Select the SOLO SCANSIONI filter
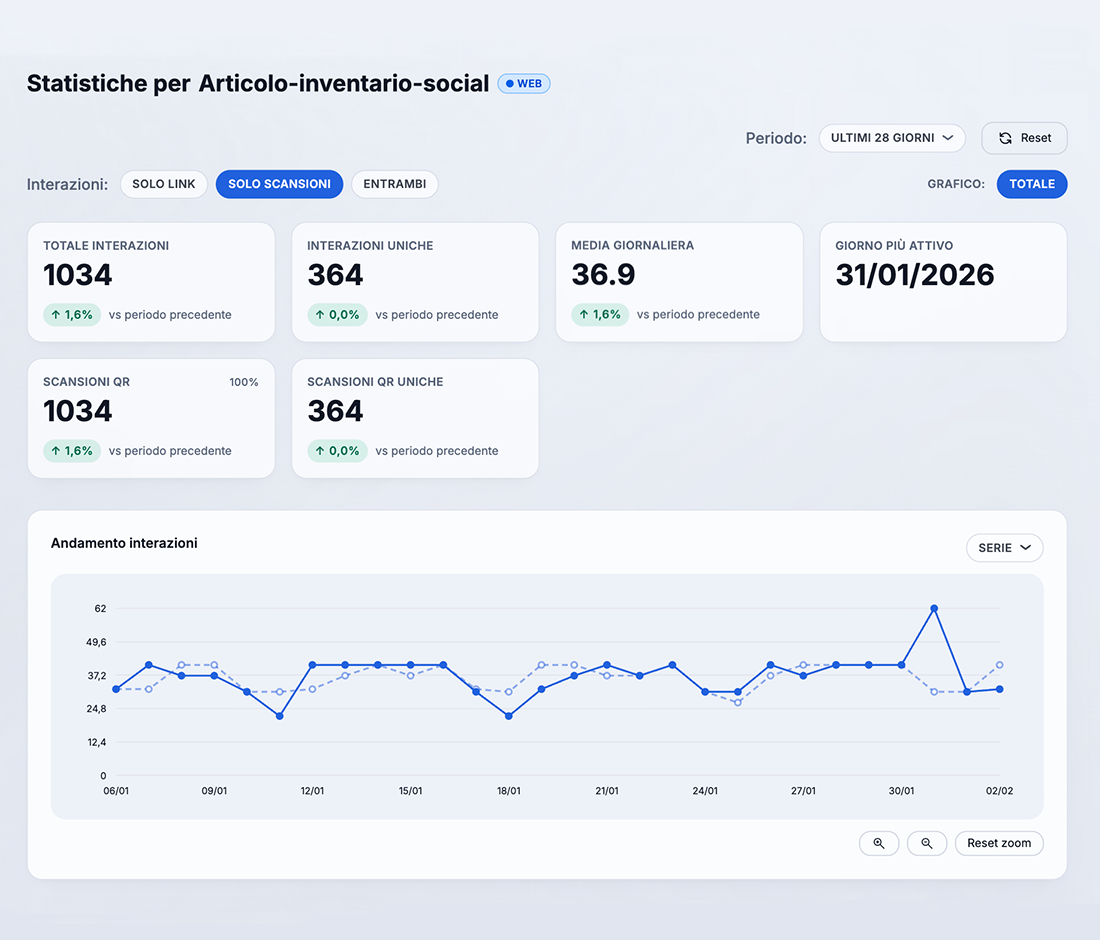This screenshot has width=1100, height=940. (279, 184)
